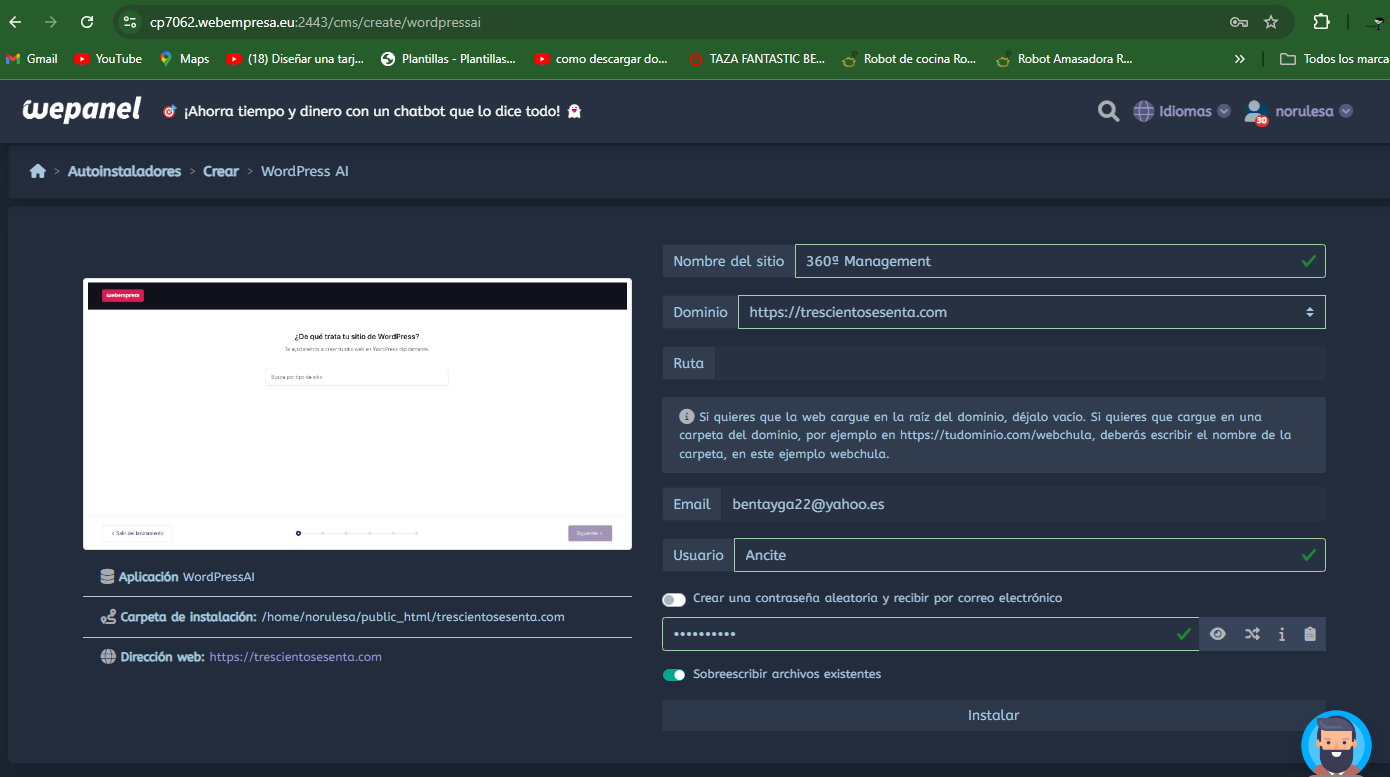Open Robot de cocina bookmark
This screenshot has width=1390, height=777.
click(909, 59)
